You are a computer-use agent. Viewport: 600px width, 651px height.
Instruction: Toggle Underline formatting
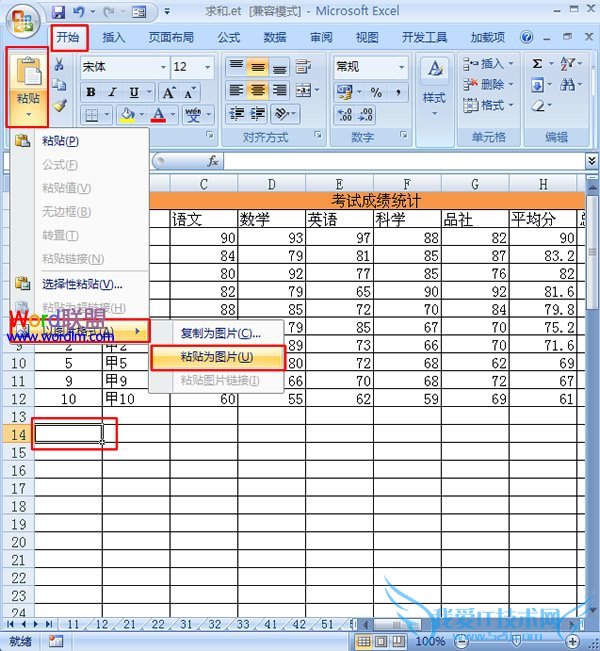tap(134, 92)
